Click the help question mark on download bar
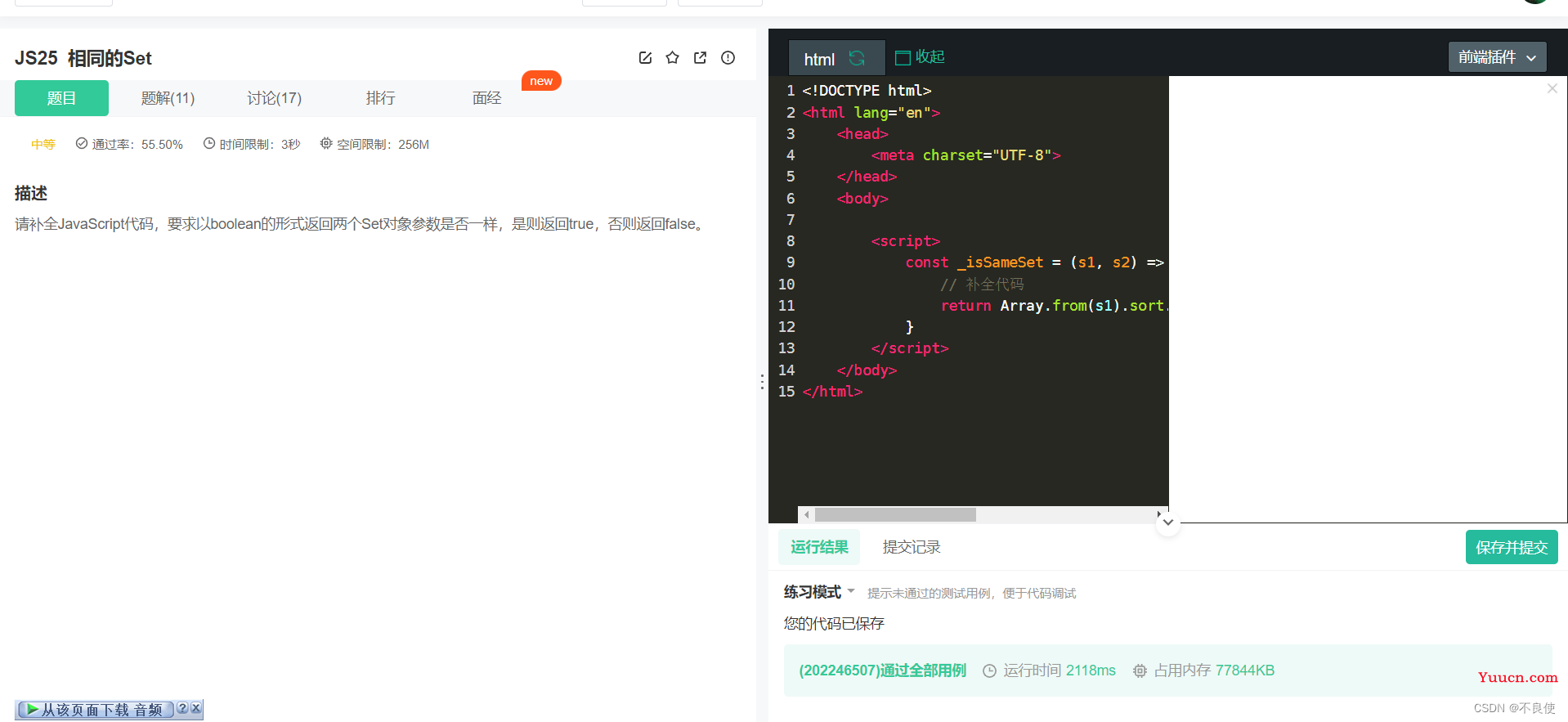The height and width of the screenshot is (722, 1568). [x=182, y=708]
